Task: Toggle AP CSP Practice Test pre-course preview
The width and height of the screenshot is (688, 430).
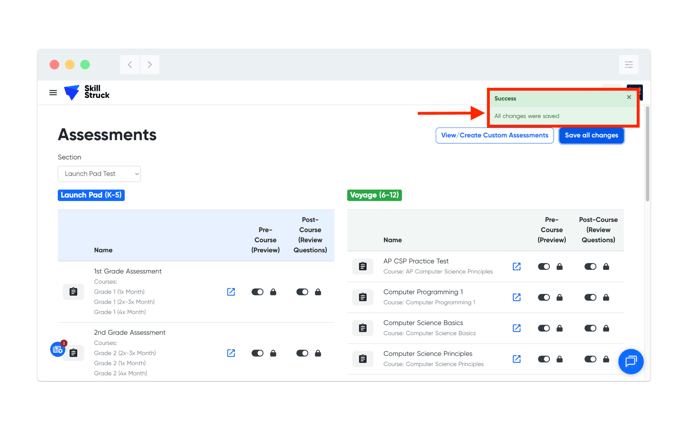Action: click(x=544, y=267)
